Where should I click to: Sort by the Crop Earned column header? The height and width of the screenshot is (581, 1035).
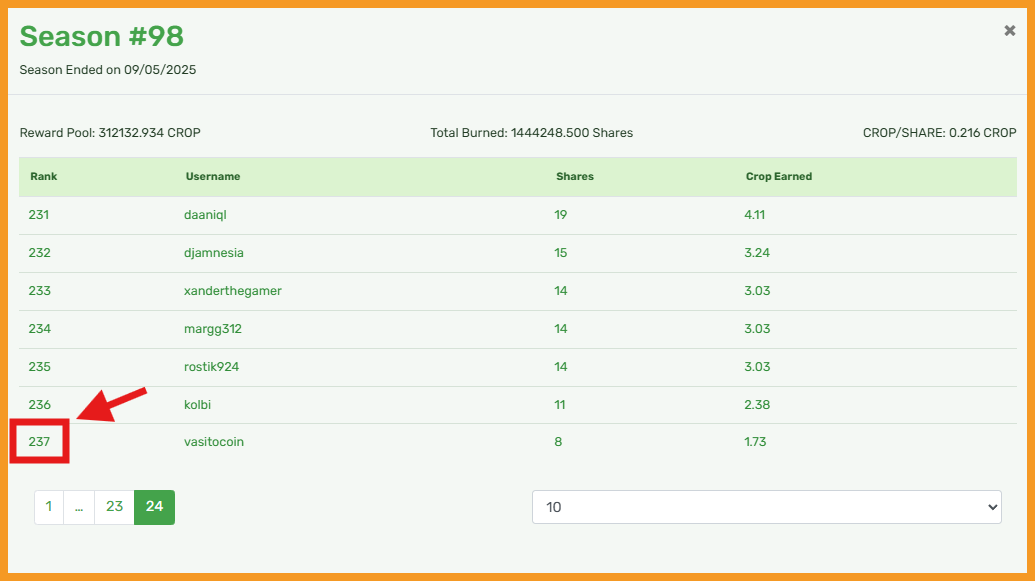pos(779,176)
